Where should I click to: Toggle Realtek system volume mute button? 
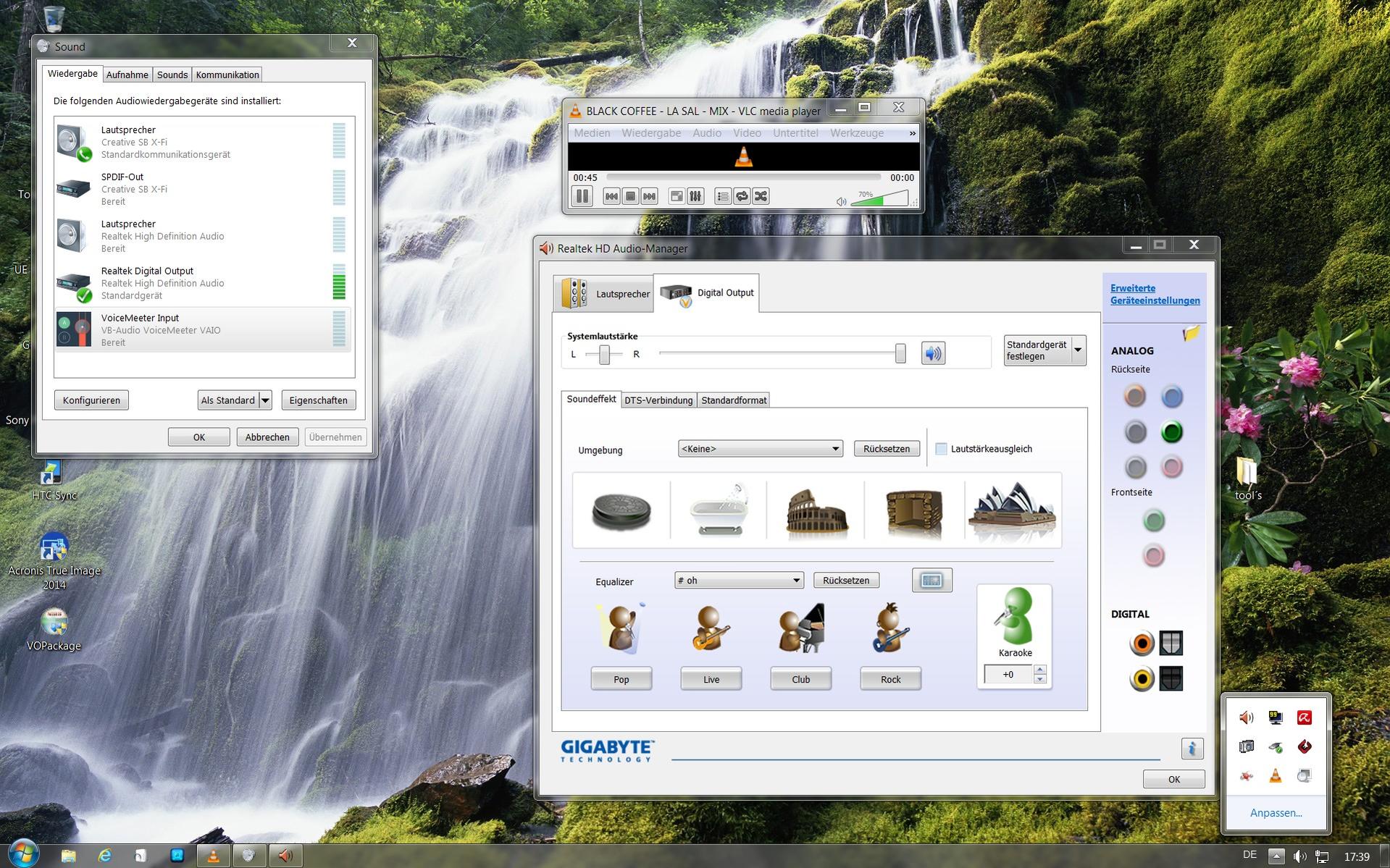933,353
